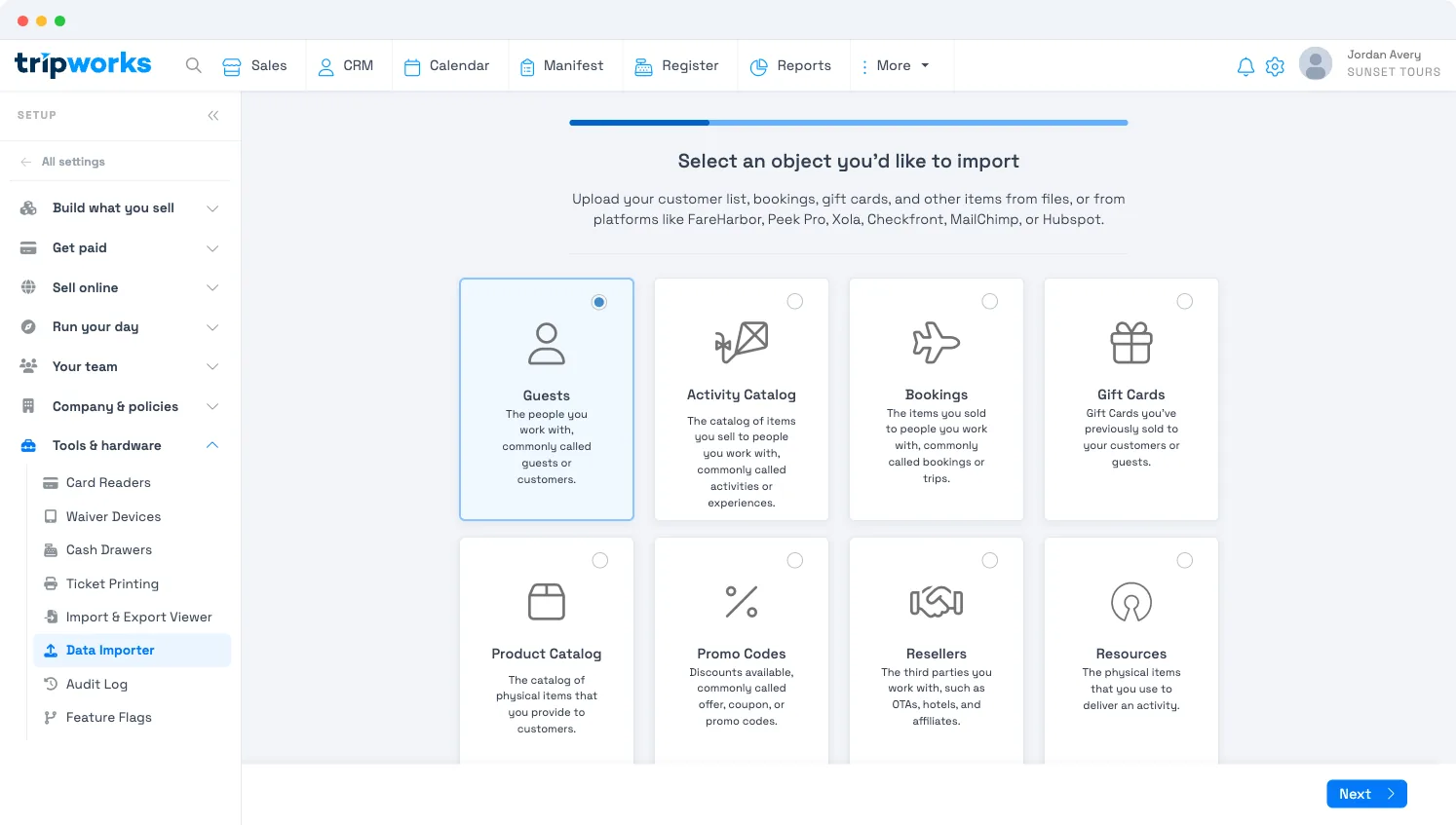Select the Gift Cards radio button
Image resolution: width=1456 pixels, height=825 pixels.
(x=1185, y=302)
